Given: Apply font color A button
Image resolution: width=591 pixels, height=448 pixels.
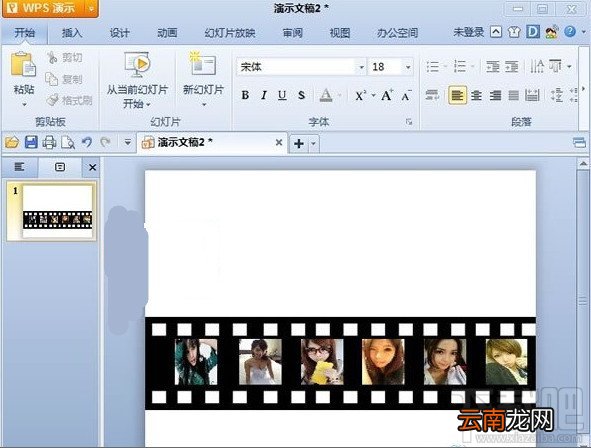Looking at the screenshot, I should [x=326, y=95].
